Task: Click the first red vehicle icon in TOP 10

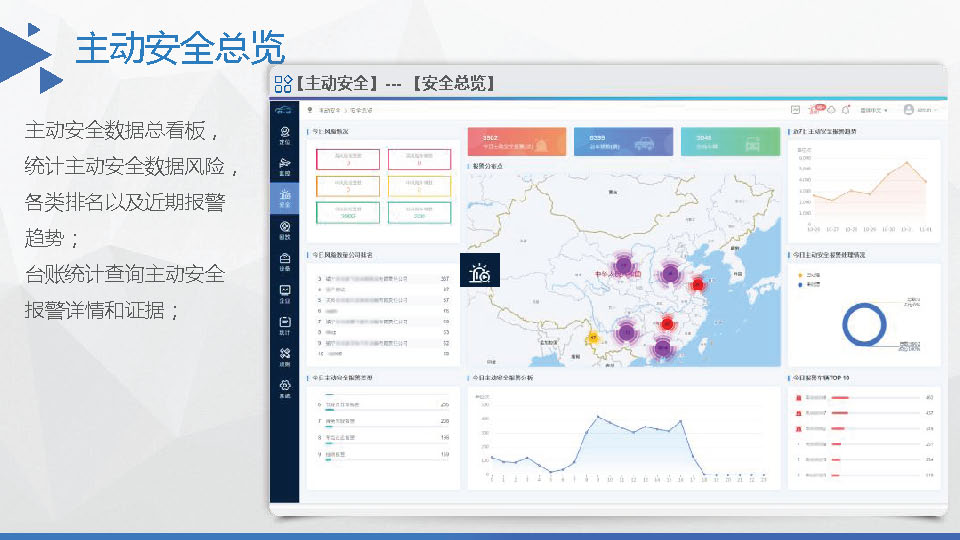Action: (798, 398)
